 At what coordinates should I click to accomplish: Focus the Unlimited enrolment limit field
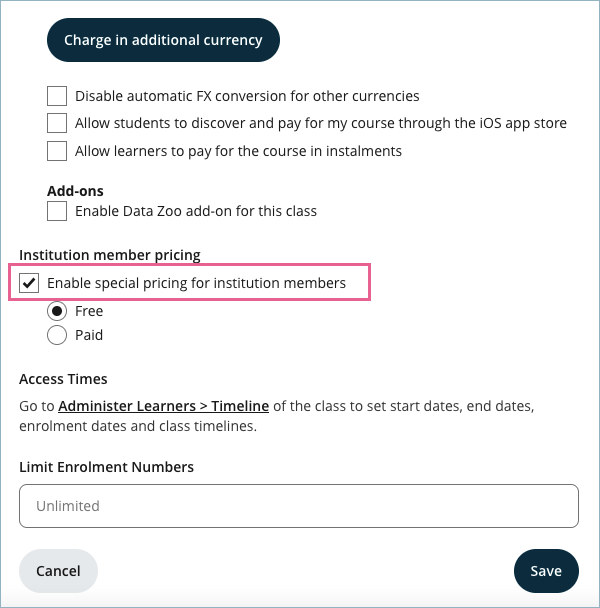pos(298,506)
